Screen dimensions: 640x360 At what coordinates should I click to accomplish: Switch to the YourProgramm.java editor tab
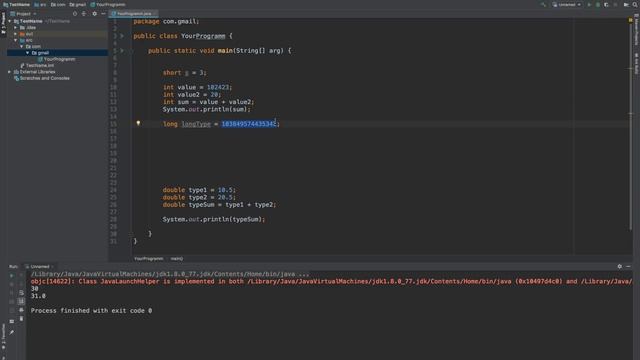(x=134, y=13)
